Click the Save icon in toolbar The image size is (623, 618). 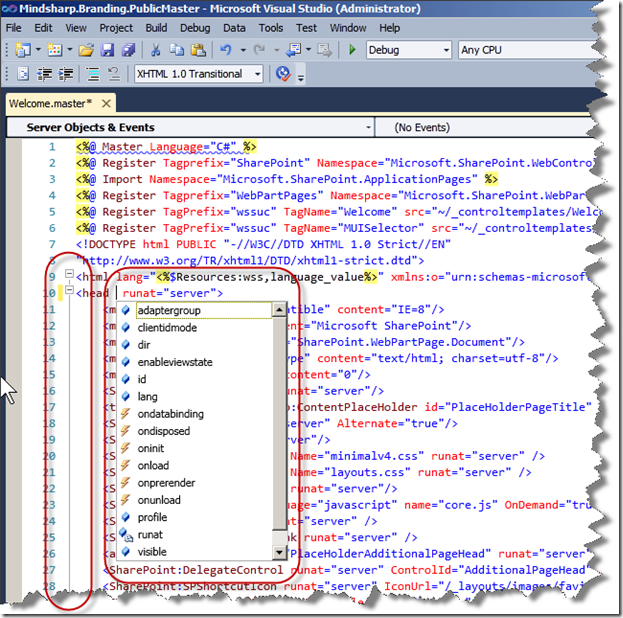[108, 50]
